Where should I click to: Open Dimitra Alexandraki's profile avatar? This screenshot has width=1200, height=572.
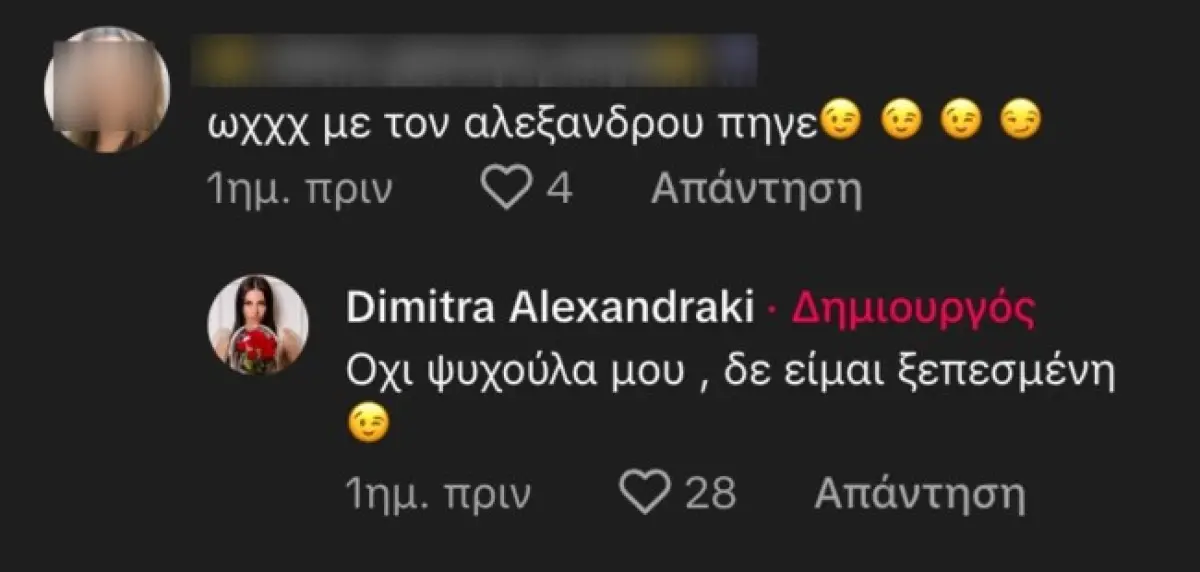[x=257, y=325]
